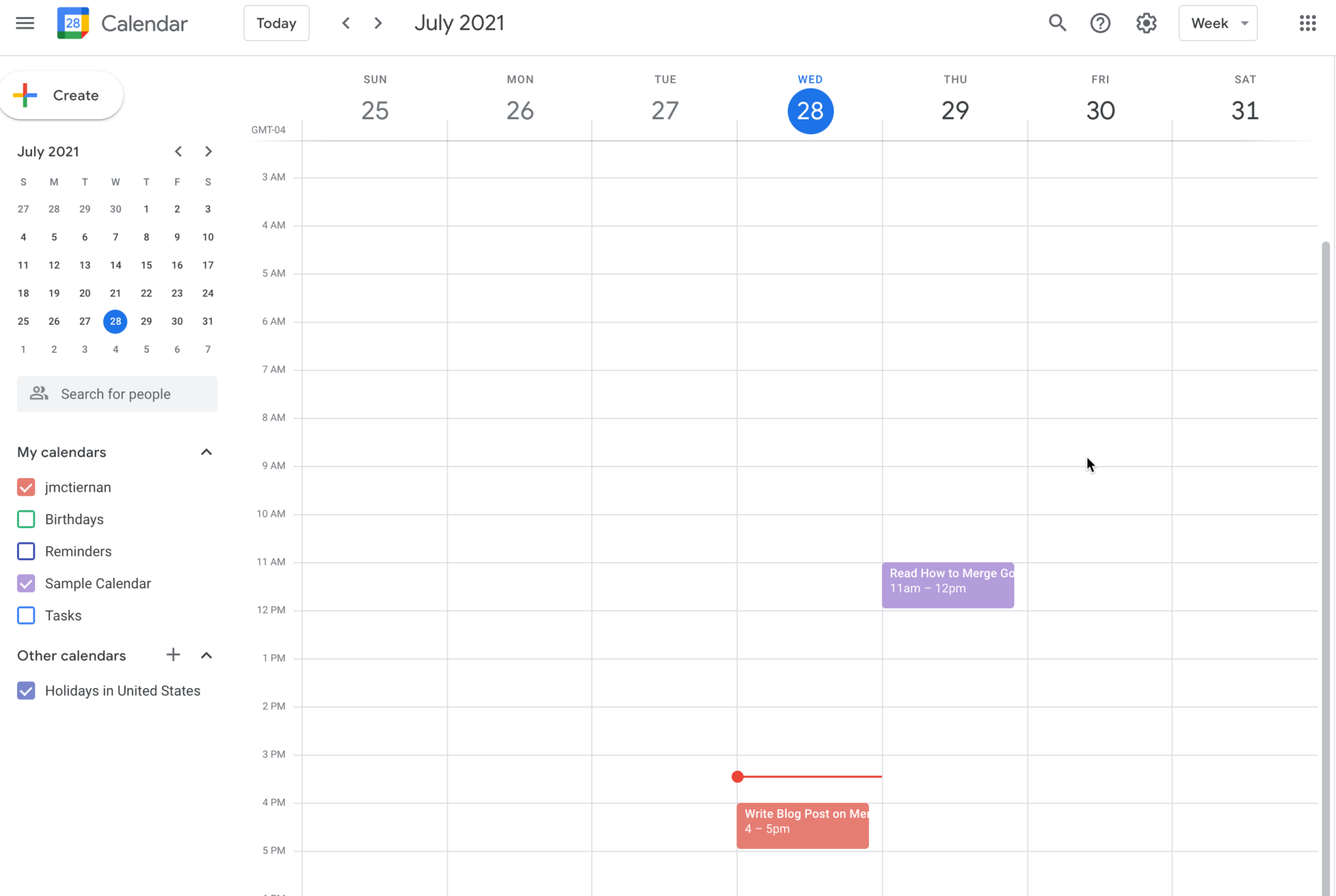Image resolution: width=1336 pixels, height=896 pixels.
Task: Uncheck the Sample Calendar
Action: point(26,583)
